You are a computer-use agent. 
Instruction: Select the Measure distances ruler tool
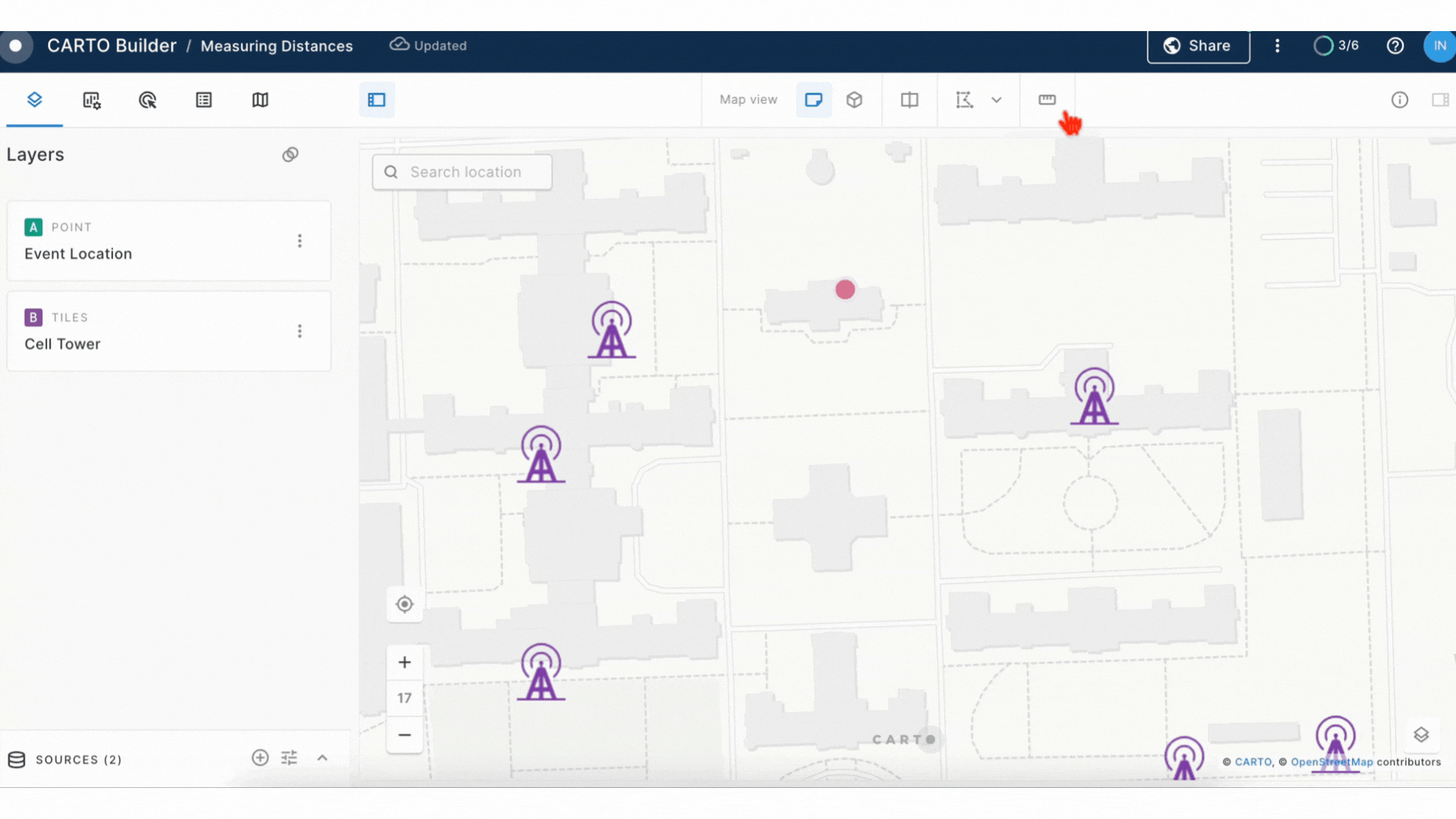[1047, 99]
